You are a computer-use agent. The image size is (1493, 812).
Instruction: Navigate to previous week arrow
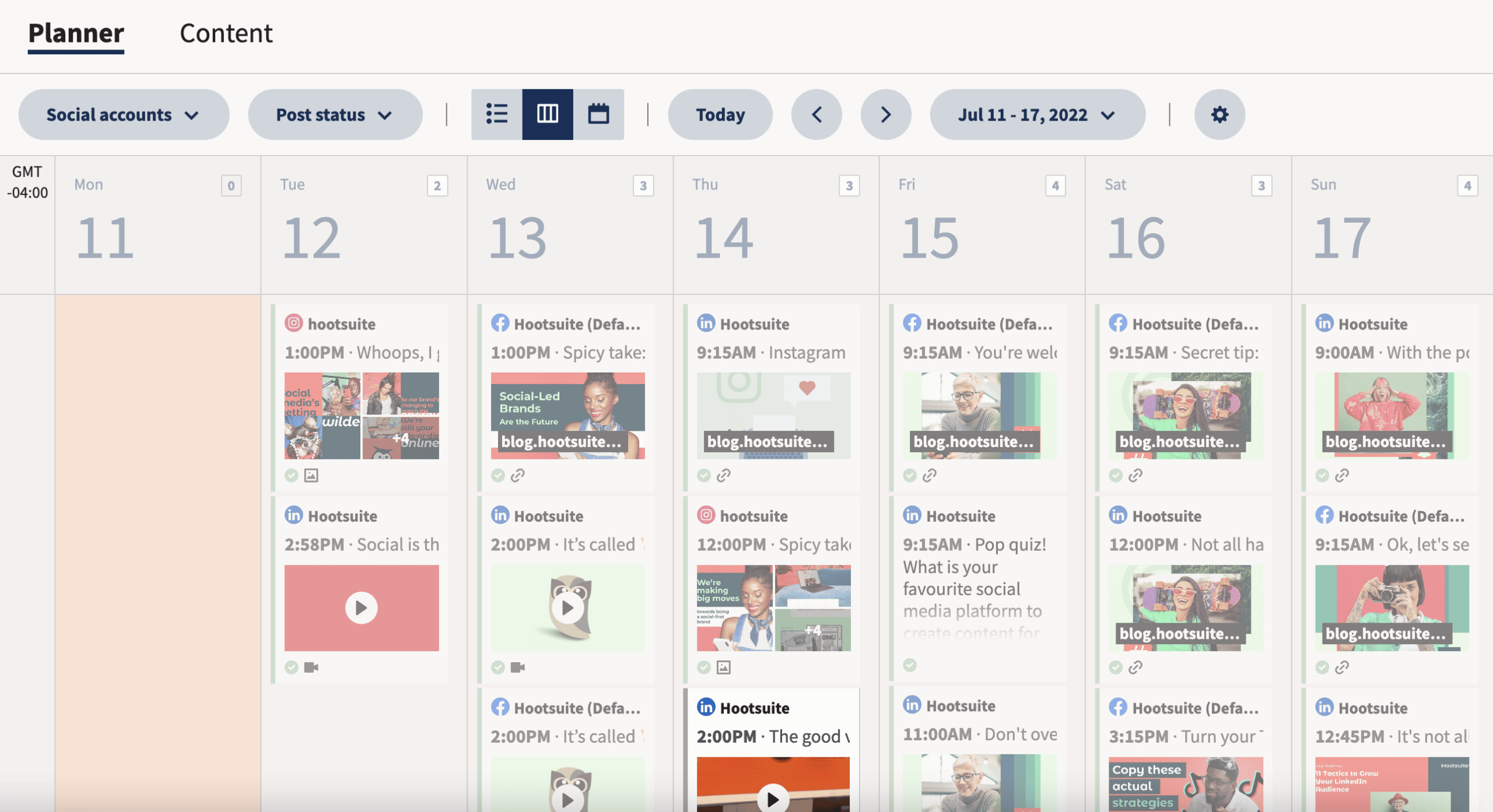[818, 113]
